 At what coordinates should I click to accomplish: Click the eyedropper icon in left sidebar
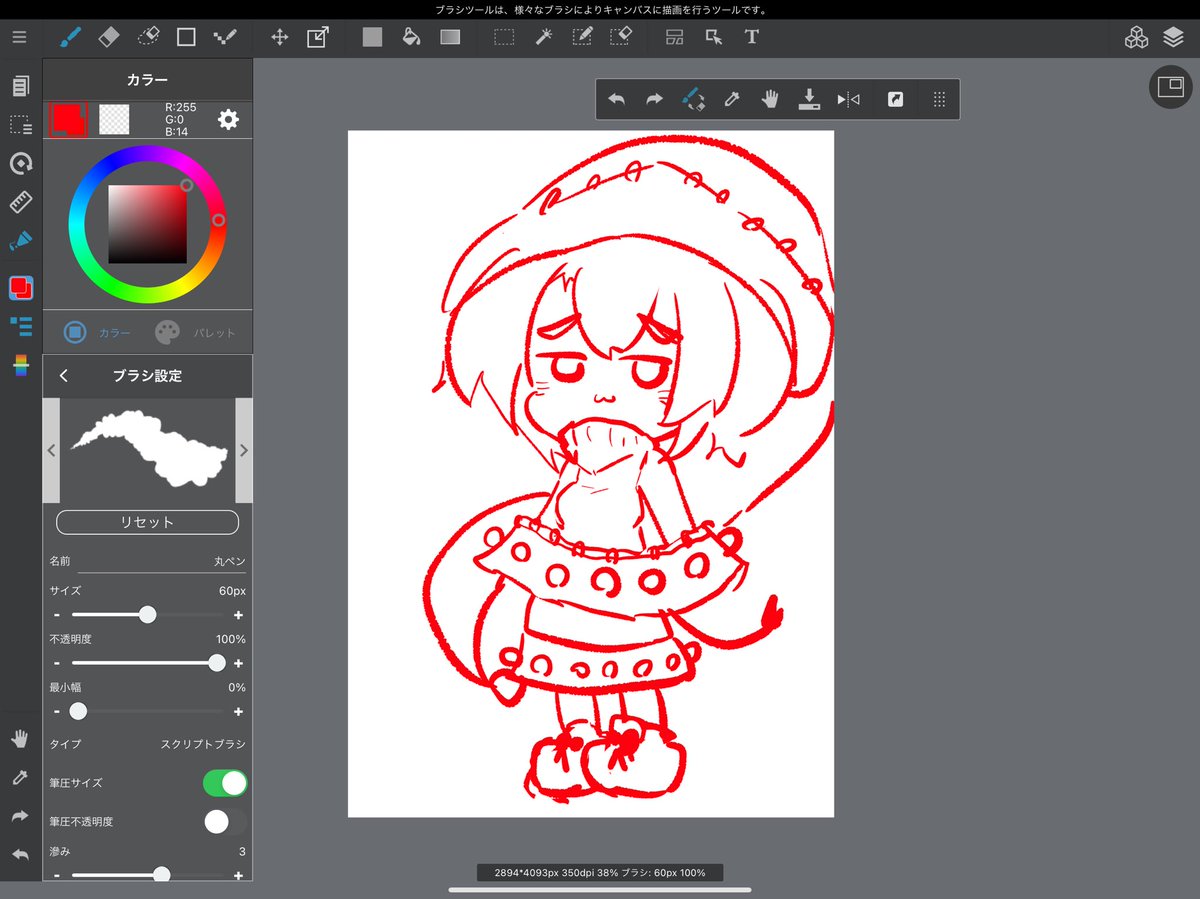pyautogui.click(x=20, y=778)
